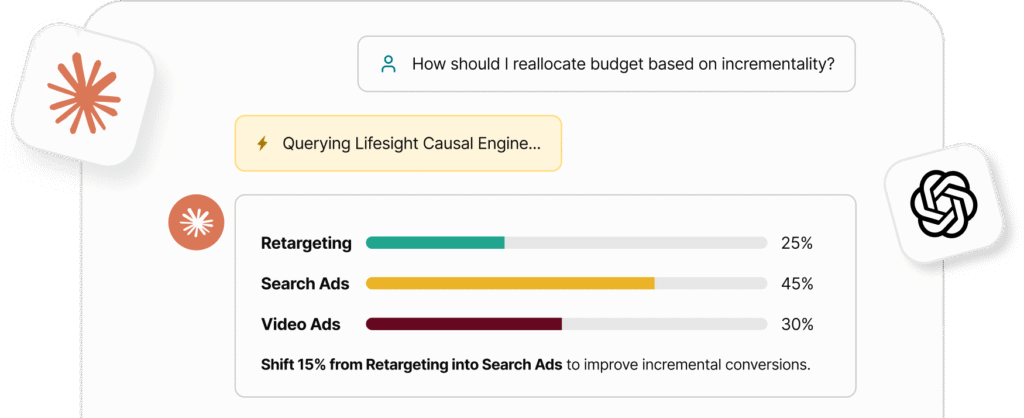Click the green Retargeting progress bar
This screenshot has height=418, width=1024.
coord(435,243)
